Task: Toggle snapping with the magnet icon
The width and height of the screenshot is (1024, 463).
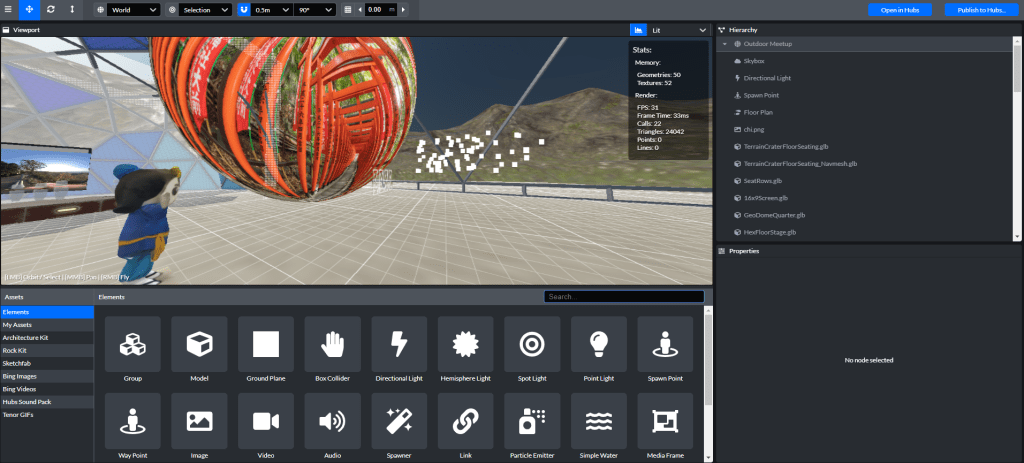Action: click(246, 9)
